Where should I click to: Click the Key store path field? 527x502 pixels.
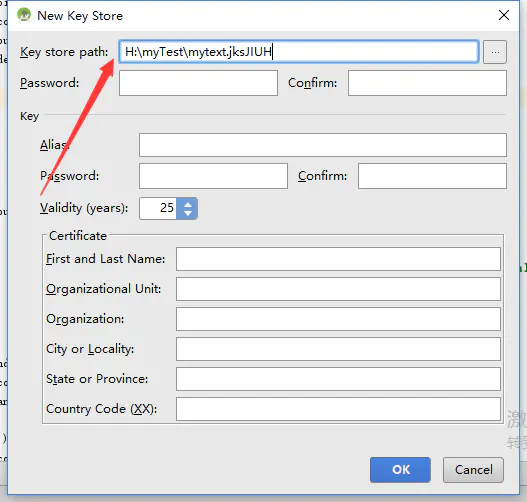[x=299, y=52]
